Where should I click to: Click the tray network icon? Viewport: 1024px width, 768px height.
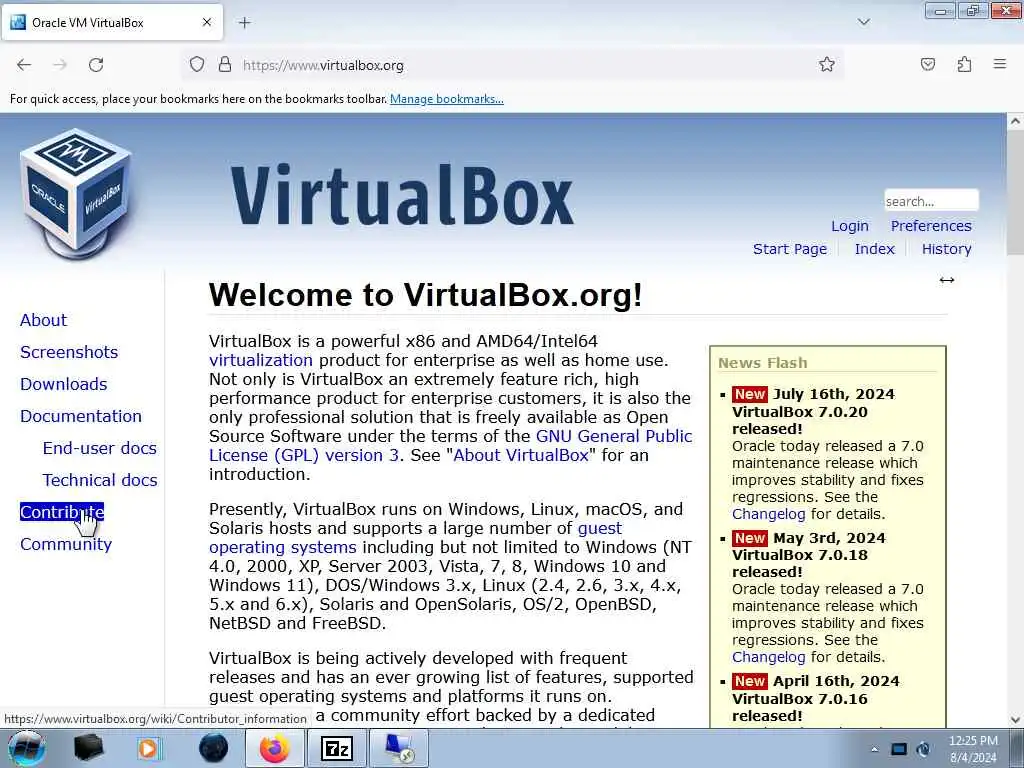pos(923,749)
